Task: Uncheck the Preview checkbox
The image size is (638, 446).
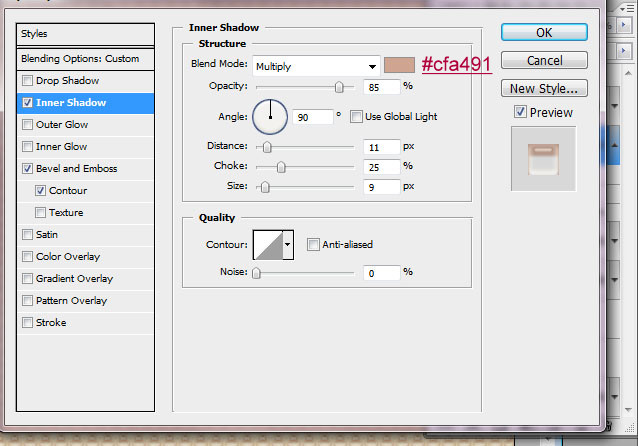Action: coord(520,112)
